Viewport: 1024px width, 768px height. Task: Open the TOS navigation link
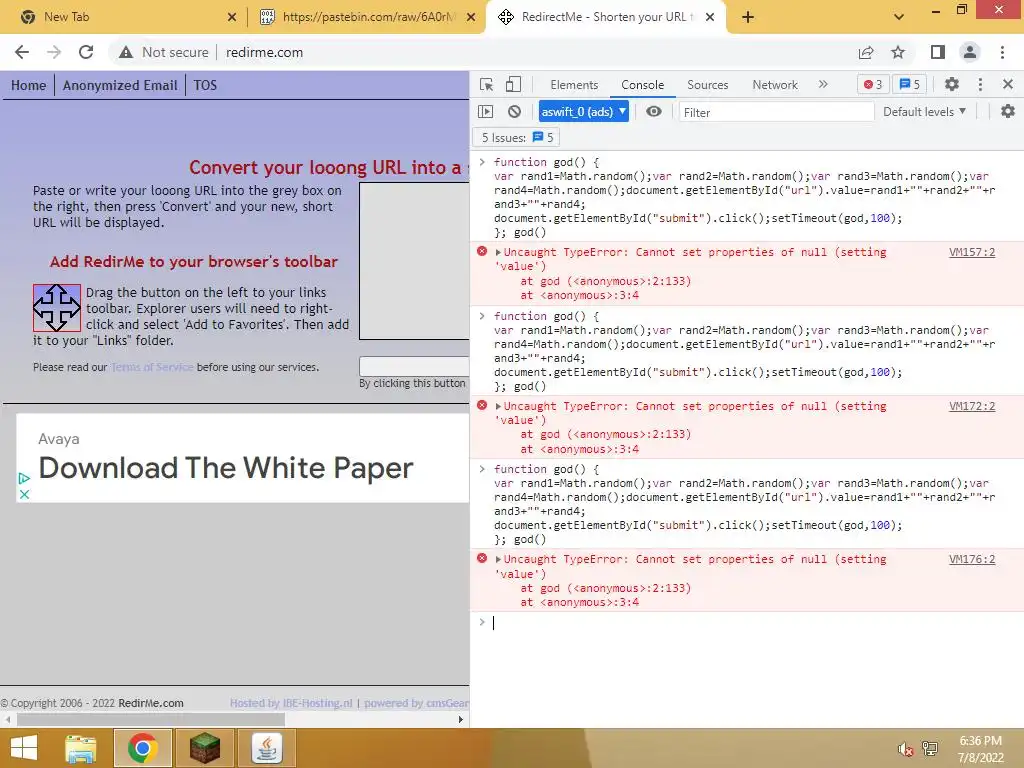[x=205, y=86]
